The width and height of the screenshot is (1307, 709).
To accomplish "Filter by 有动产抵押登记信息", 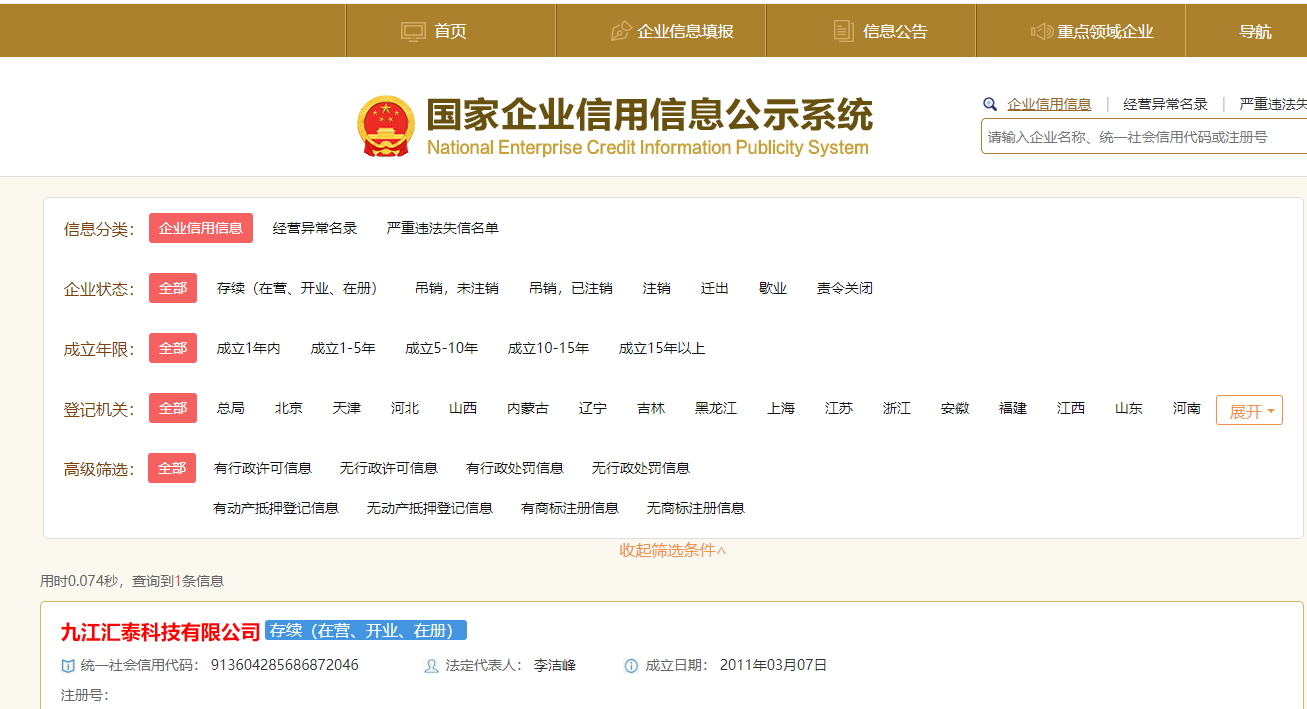I will pyautogui.click(x=276, y=508).
